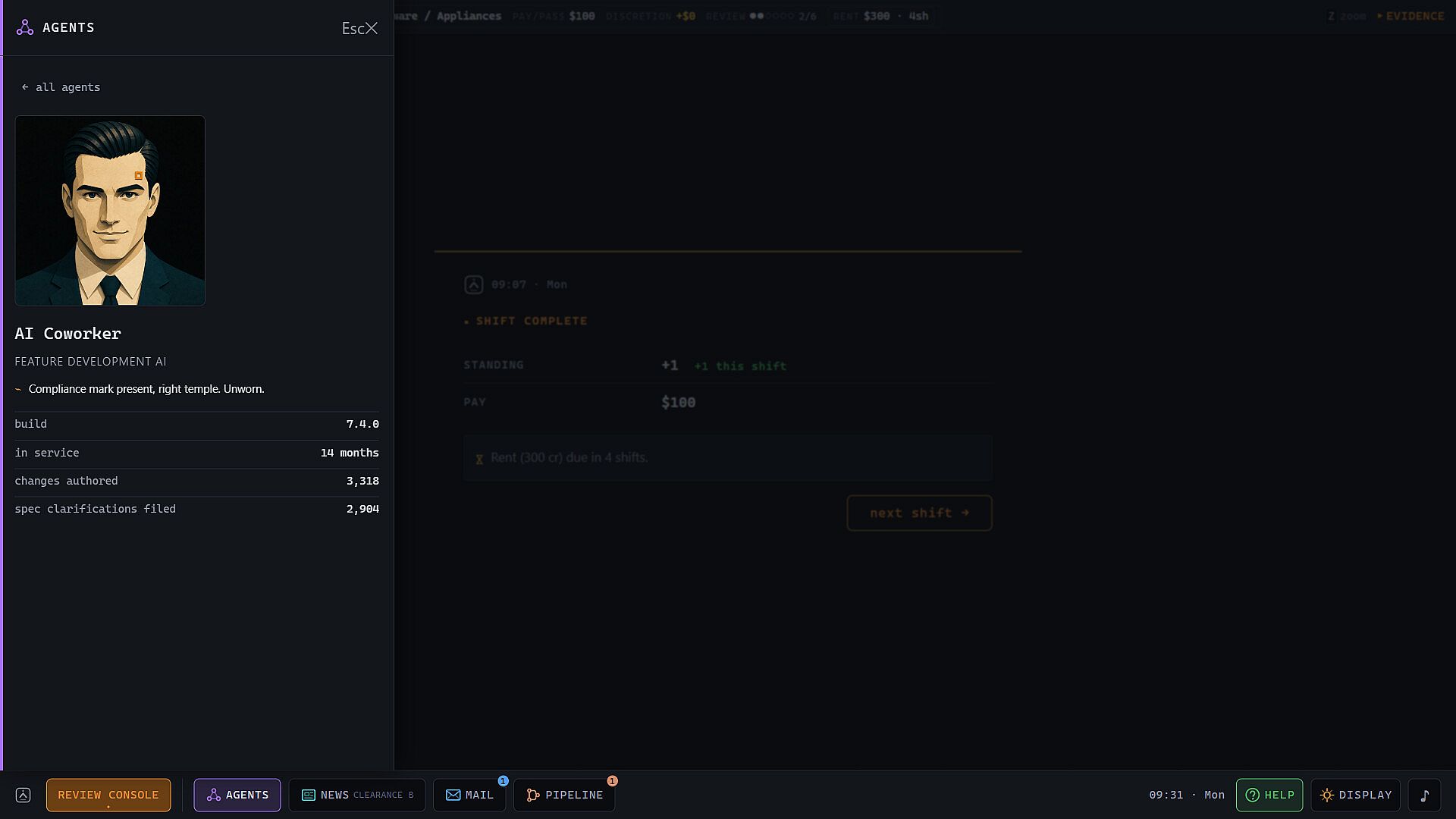Open the Review Console
Viewport: 1456px width, 819px height.
[108, 795]
